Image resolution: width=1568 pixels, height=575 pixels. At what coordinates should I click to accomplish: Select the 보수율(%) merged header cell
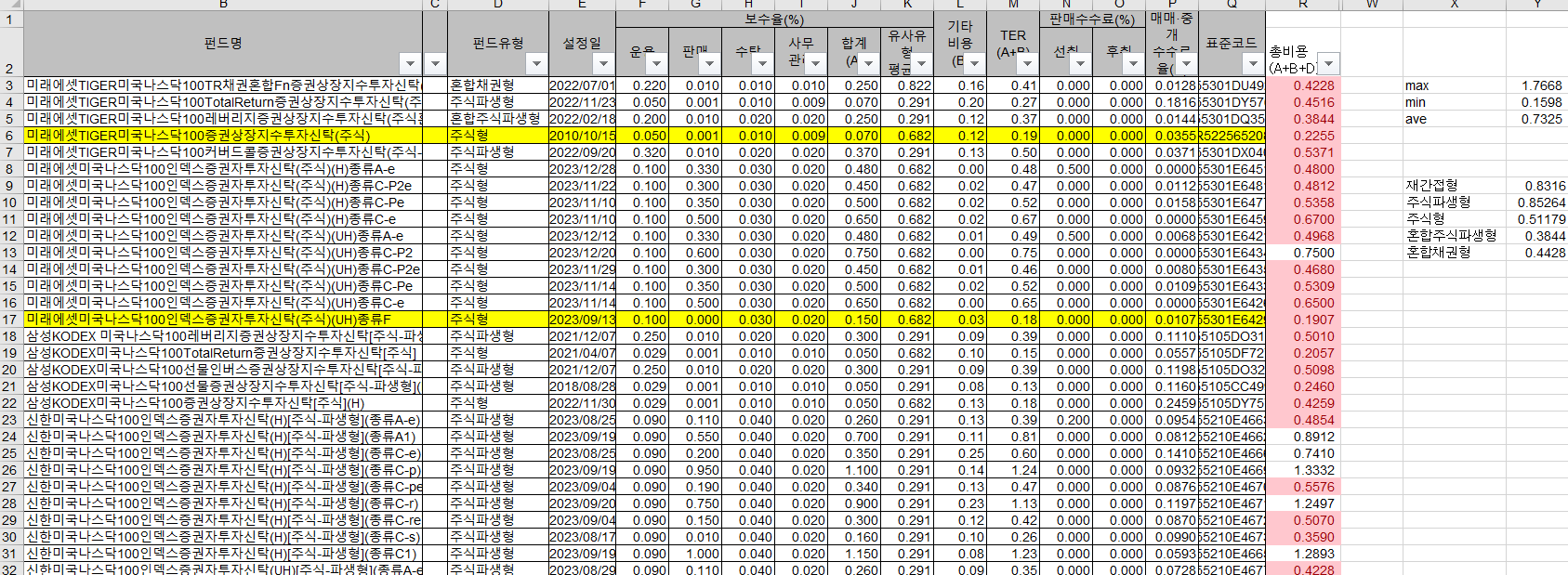pos(774,19)
